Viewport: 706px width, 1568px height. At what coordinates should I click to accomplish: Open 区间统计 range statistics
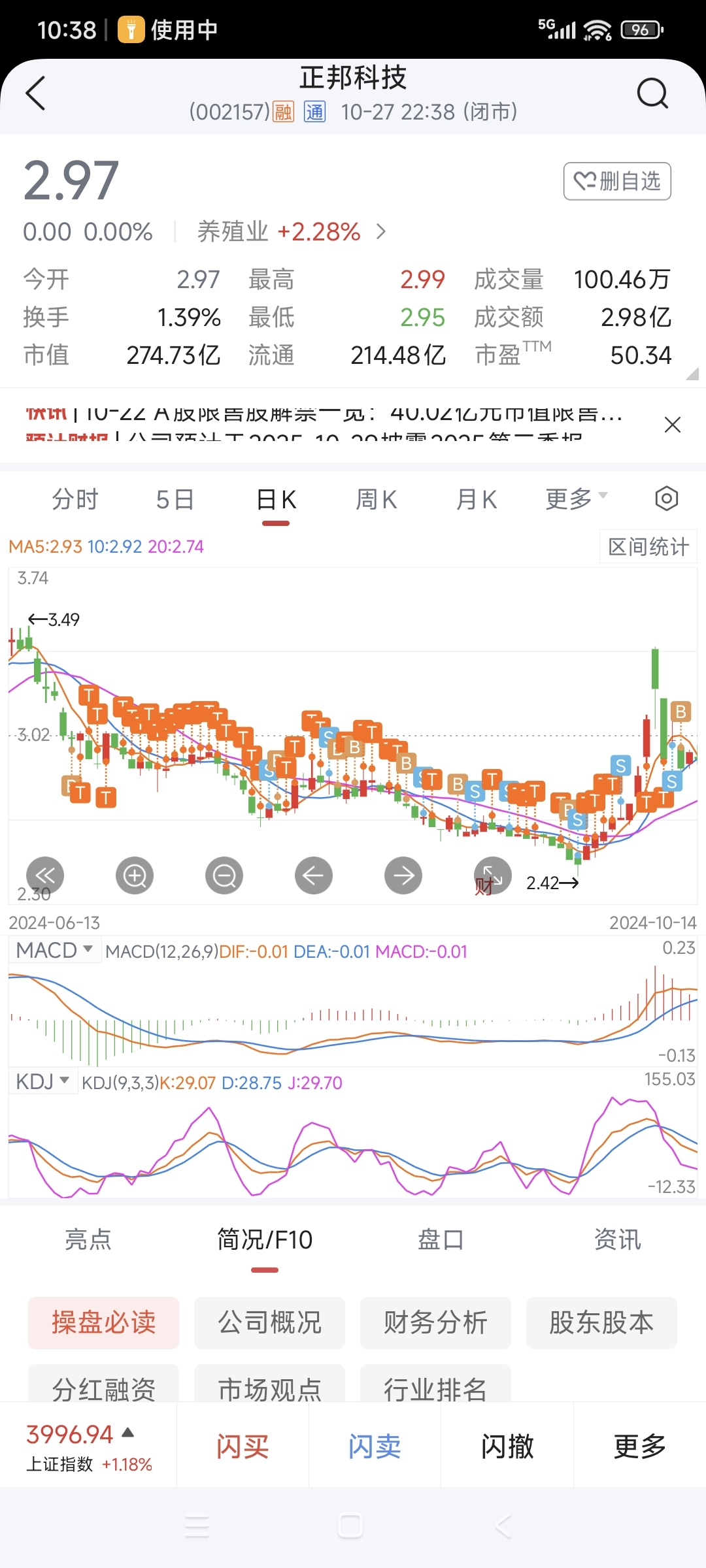648,546
